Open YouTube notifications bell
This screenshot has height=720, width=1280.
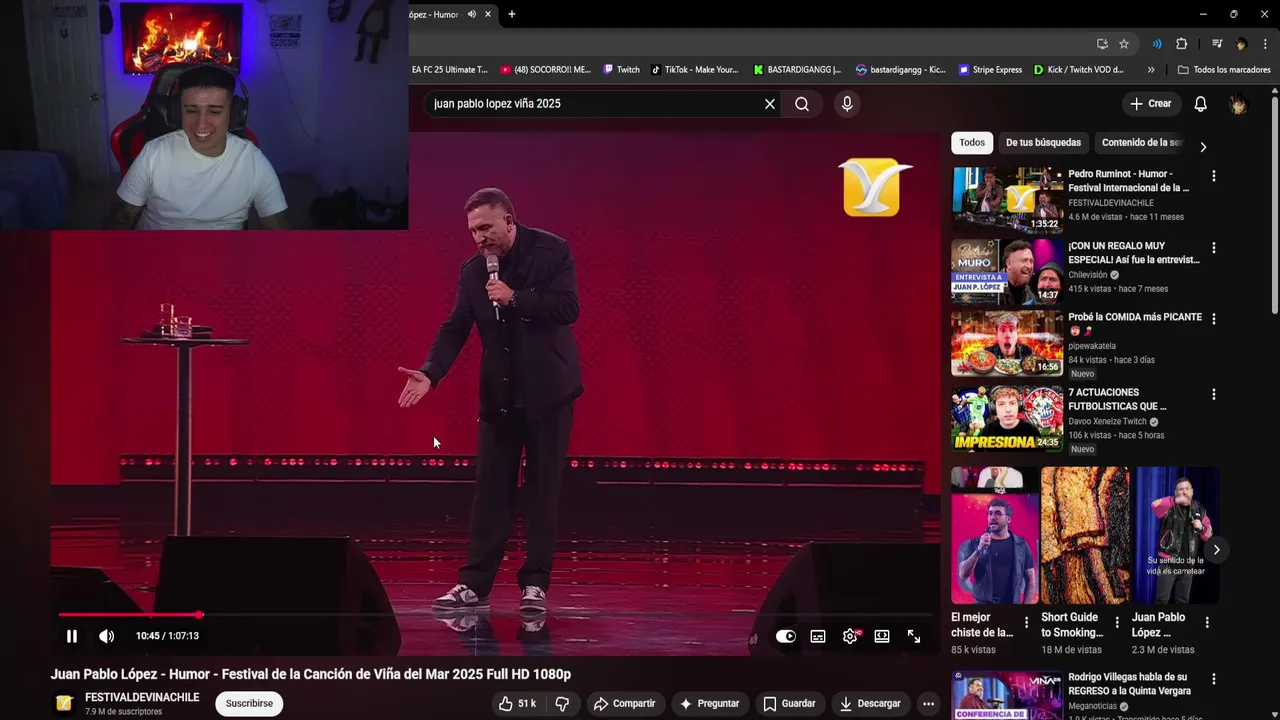point(1201,104)
